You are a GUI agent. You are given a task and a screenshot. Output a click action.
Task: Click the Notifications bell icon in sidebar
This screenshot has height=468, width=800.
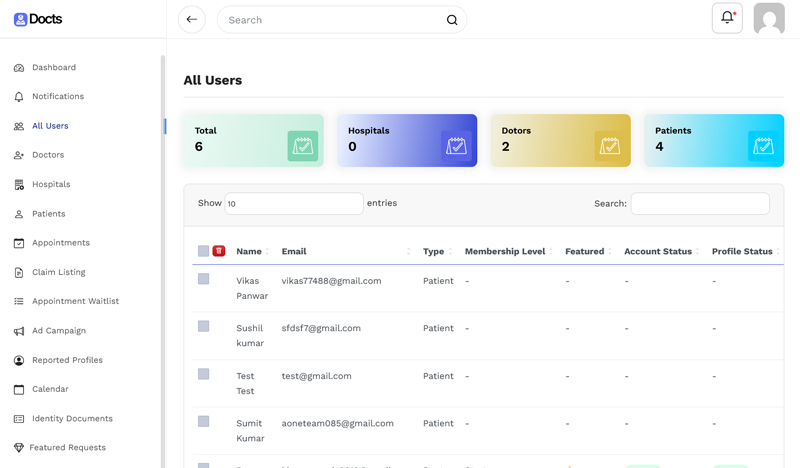[19, 97]
